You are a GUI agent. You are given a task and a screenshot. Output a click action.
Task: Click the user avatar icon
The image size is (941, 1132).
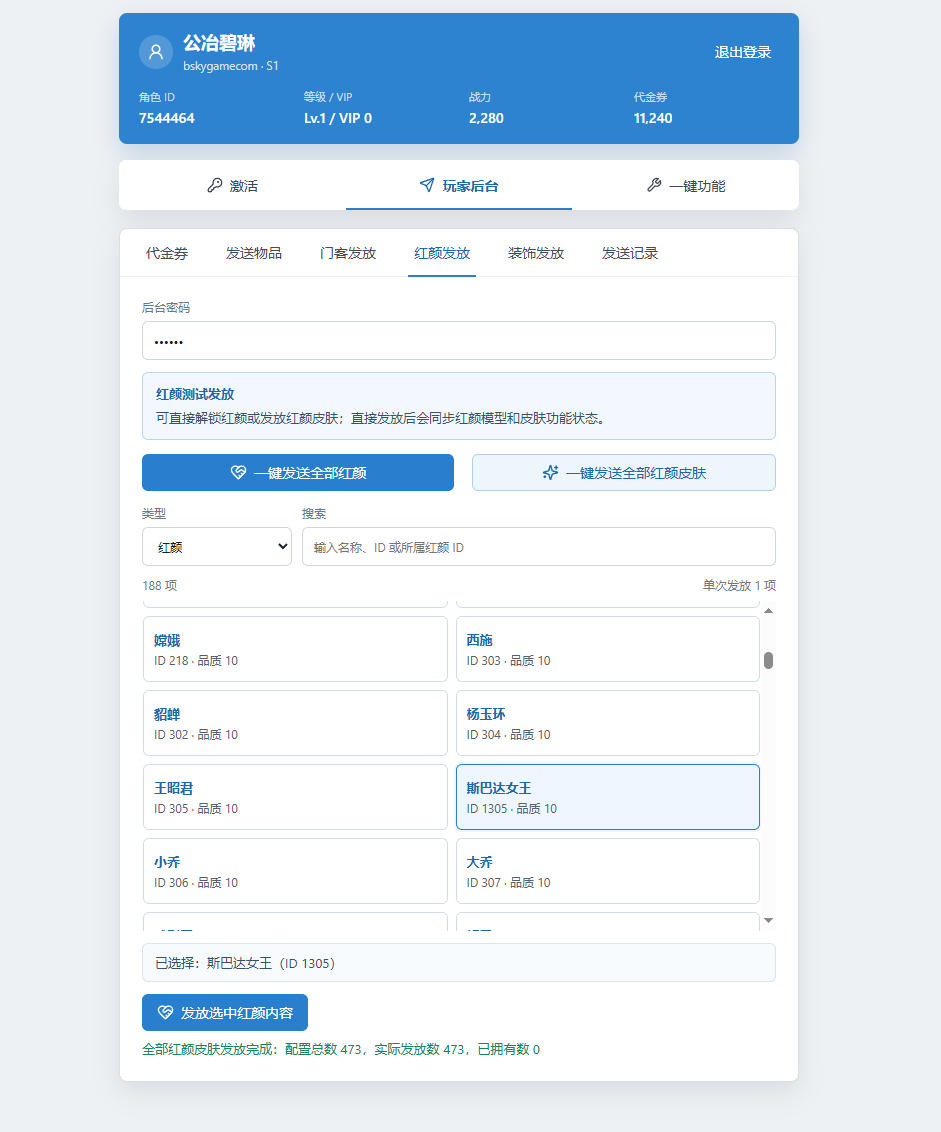155,52
